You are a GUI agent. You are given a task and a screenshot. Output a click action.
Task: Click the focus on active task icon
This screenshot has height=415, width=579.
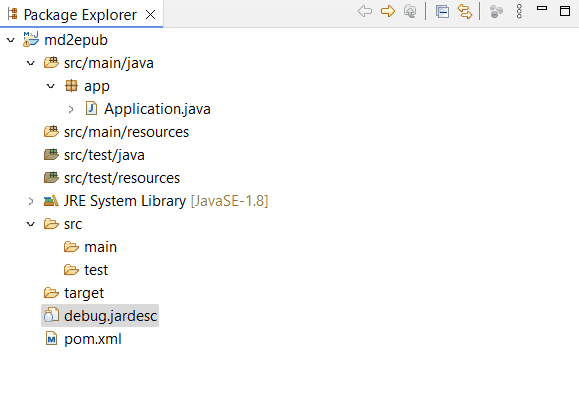[x=496, y=11]
